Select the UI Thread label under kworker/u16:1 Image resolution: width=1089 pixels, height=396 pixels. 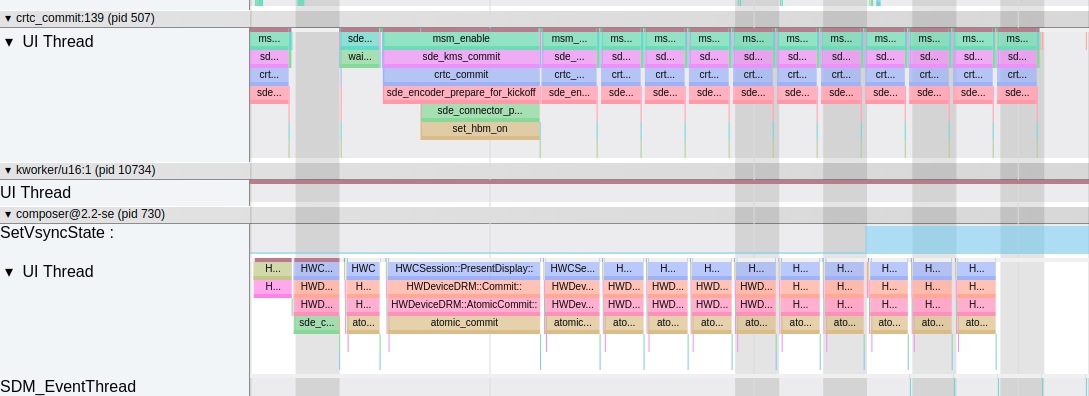pyautogui.click(x=35, y=192)
